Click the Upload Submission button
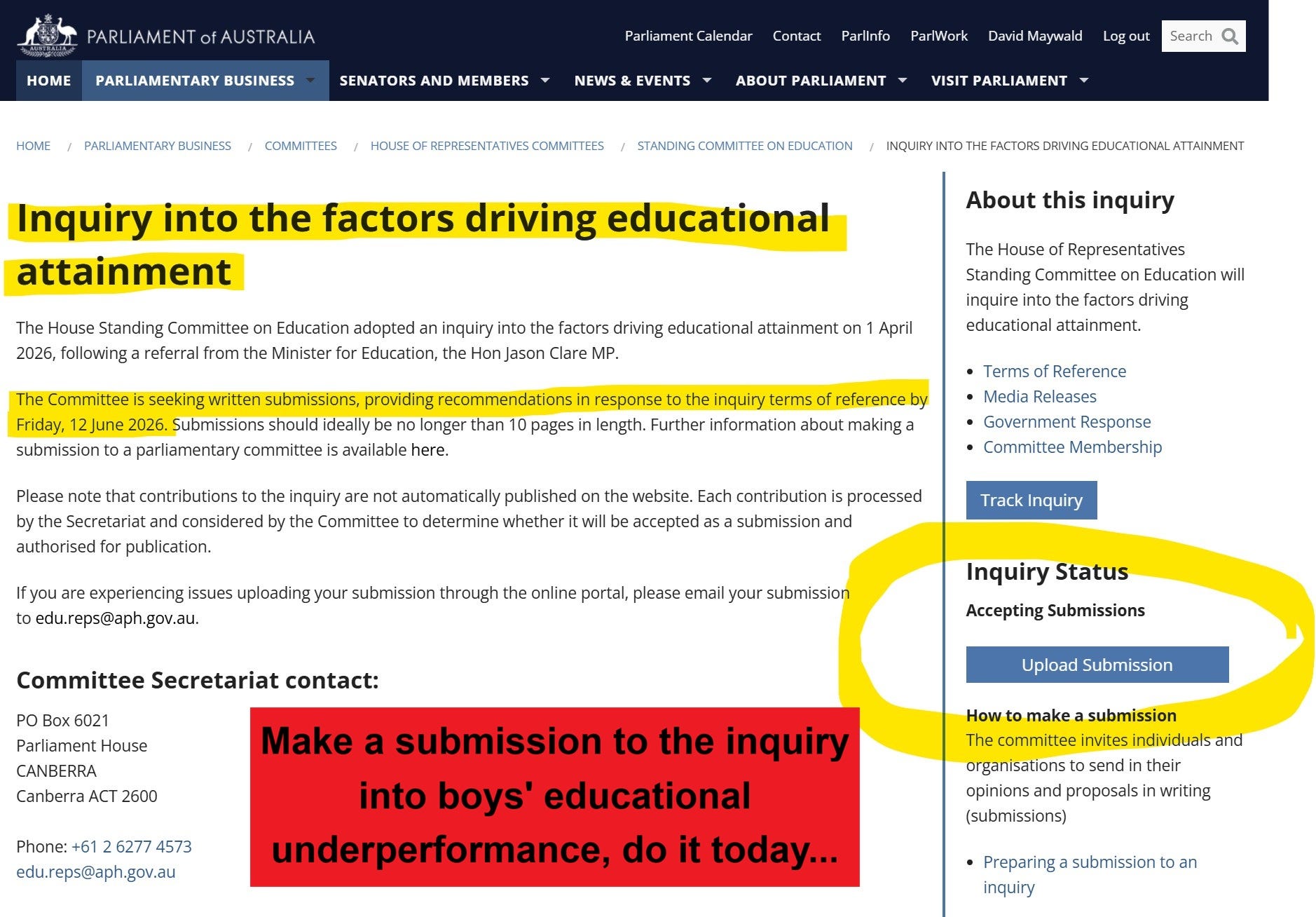The width and height of the screenshot is (1316, 917). [1097, 665]
